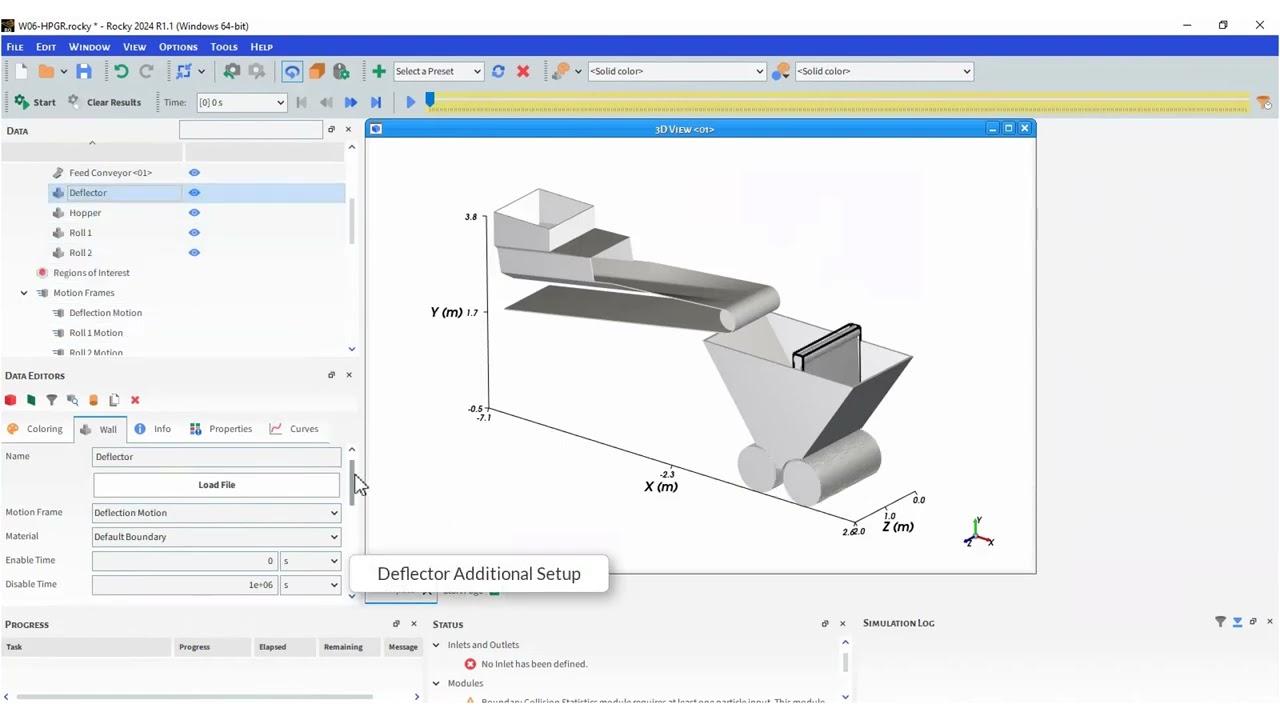Jump to the last timestep

(x=376, y=102)
